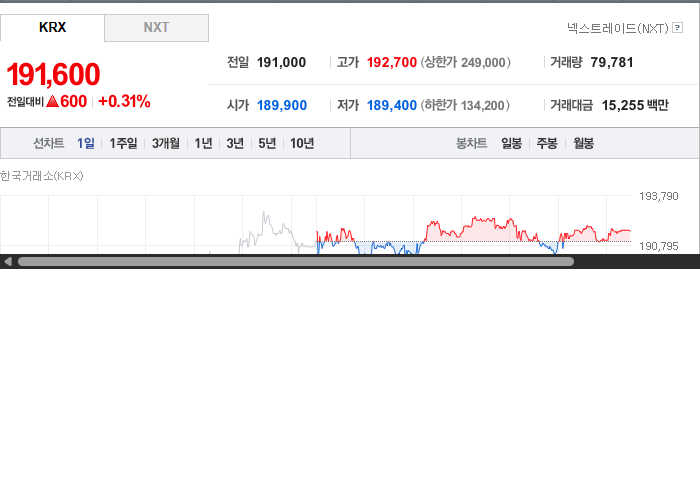
Task: Click the horizontal scrollbar thumb
Action: tap(296, 262)
